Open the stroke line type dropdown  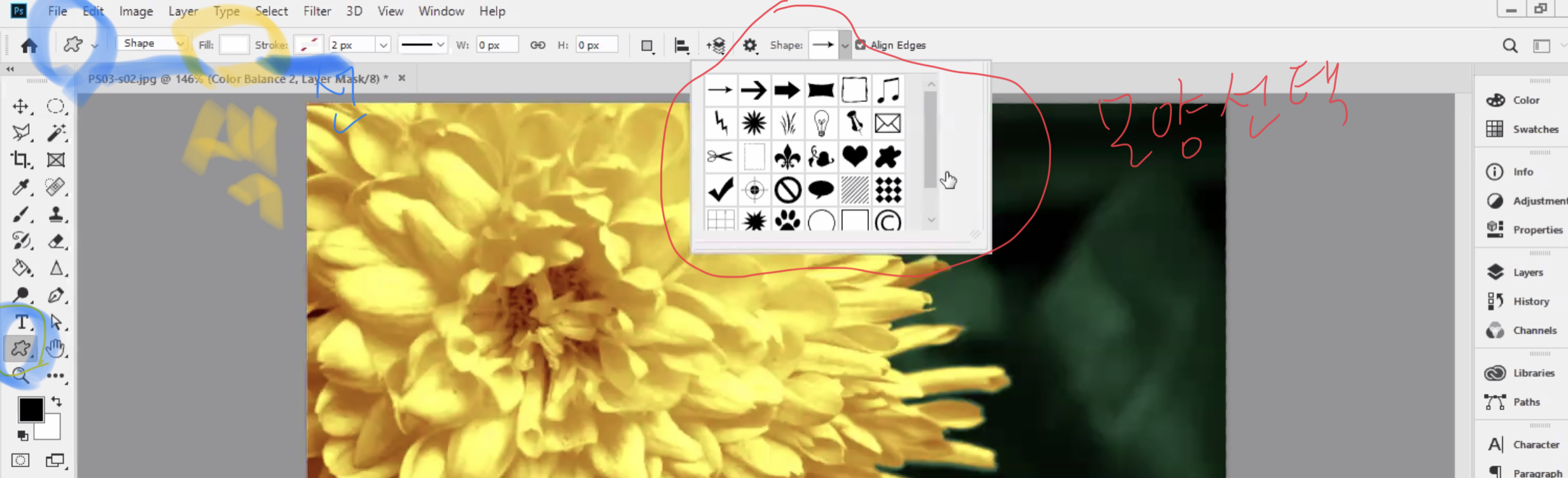pyautogui.click(x=424, y=44)
